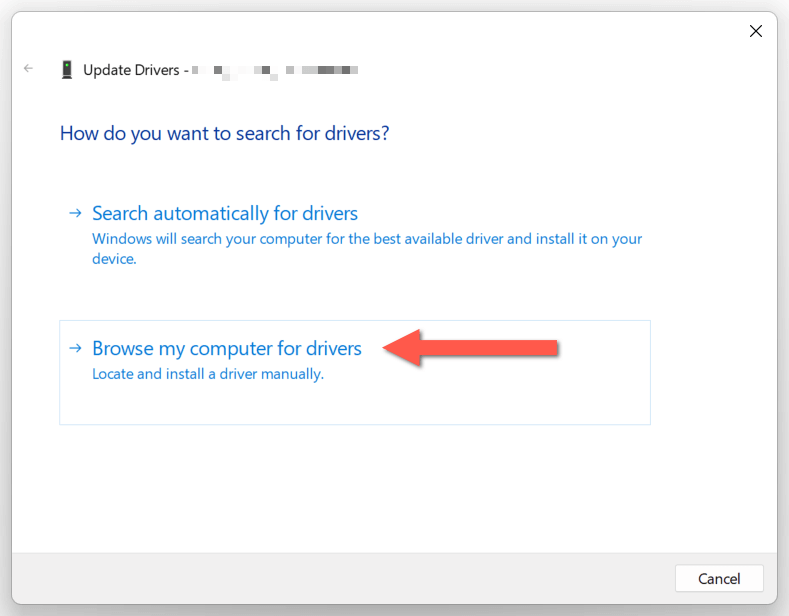
Task: Click the arrow icon before Browse my computer
Action: pos(75,348)
